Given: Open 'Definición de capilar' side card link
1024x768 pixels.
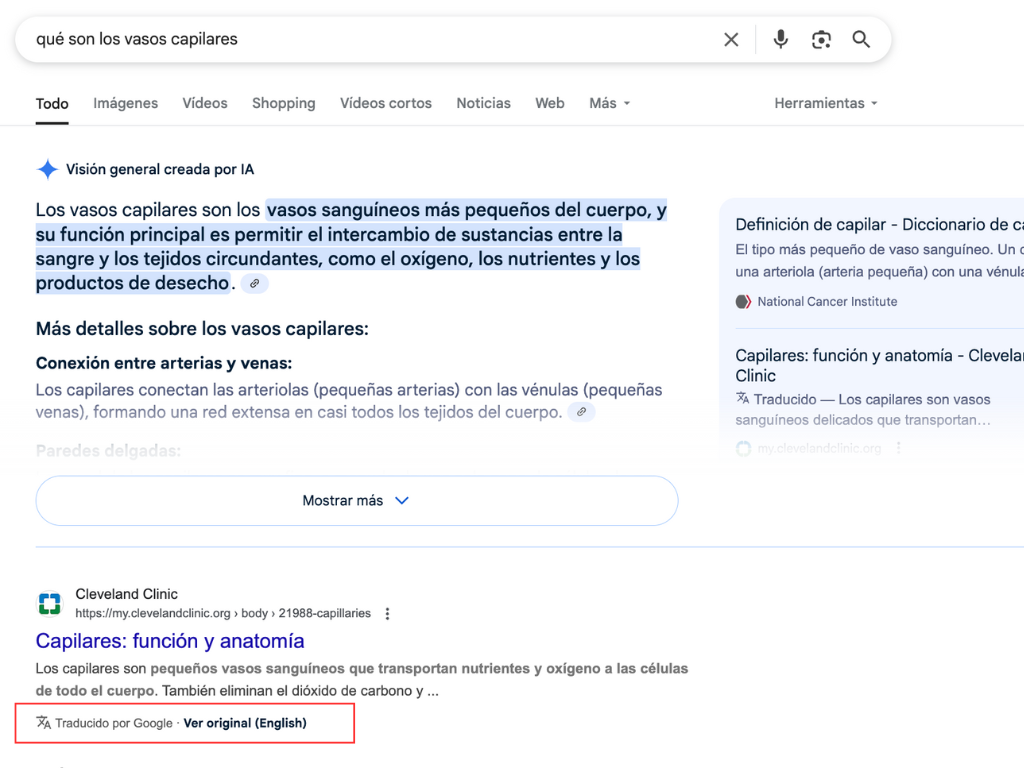Looking at the screenshot, I should click(x=879, y=225).
